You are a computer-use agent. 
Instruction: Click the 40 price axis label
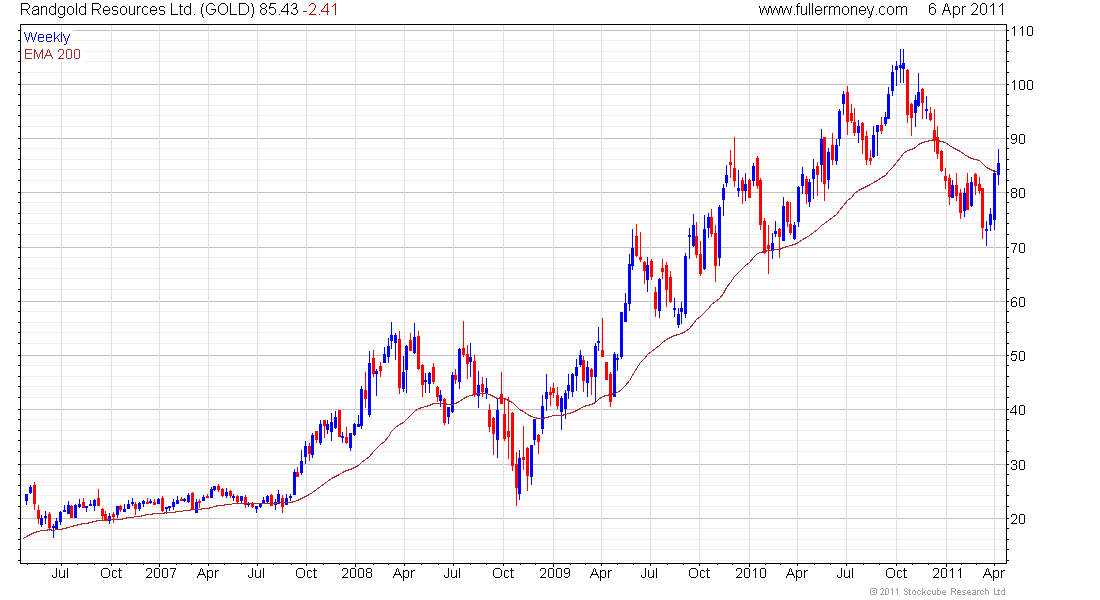coord(1017,410)
